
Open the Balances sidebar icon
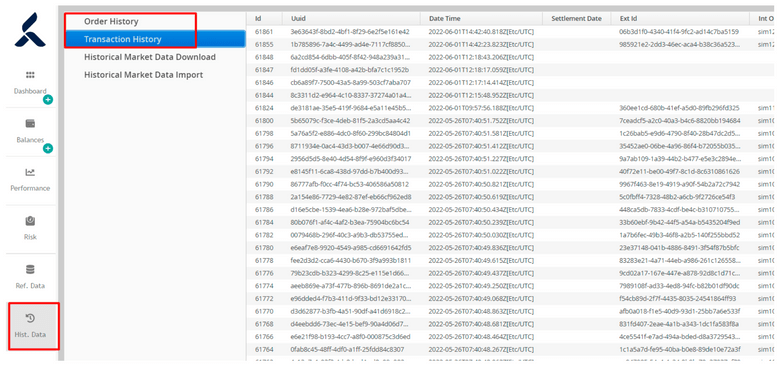(x=30, y=123)
